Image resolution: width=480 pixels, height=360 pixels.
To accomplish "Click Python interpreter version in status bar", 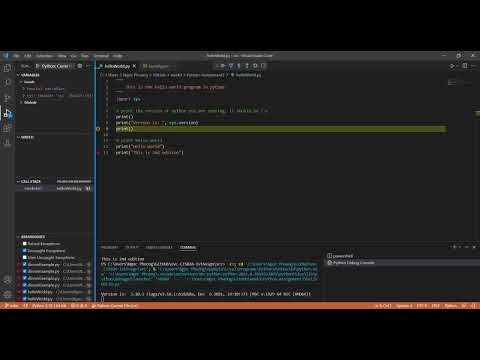I will [x=49, y=306].
